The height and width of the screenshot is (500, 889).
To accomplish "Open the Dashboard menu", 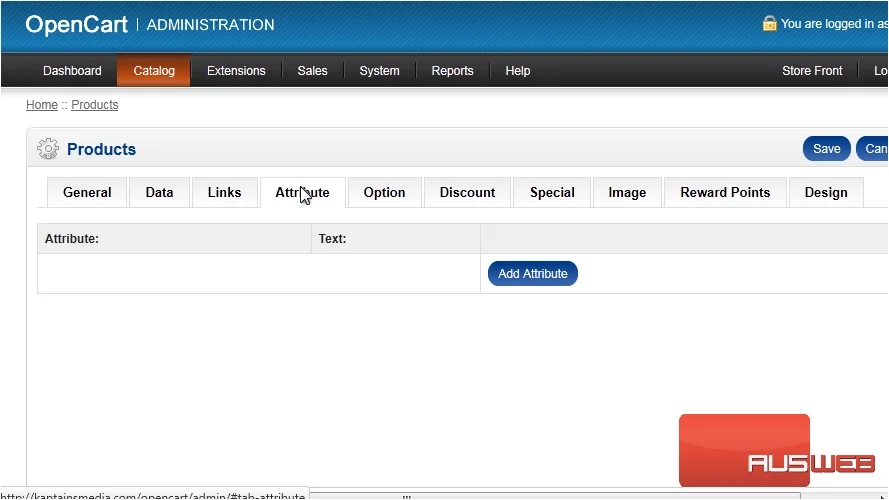I will 72,71.
